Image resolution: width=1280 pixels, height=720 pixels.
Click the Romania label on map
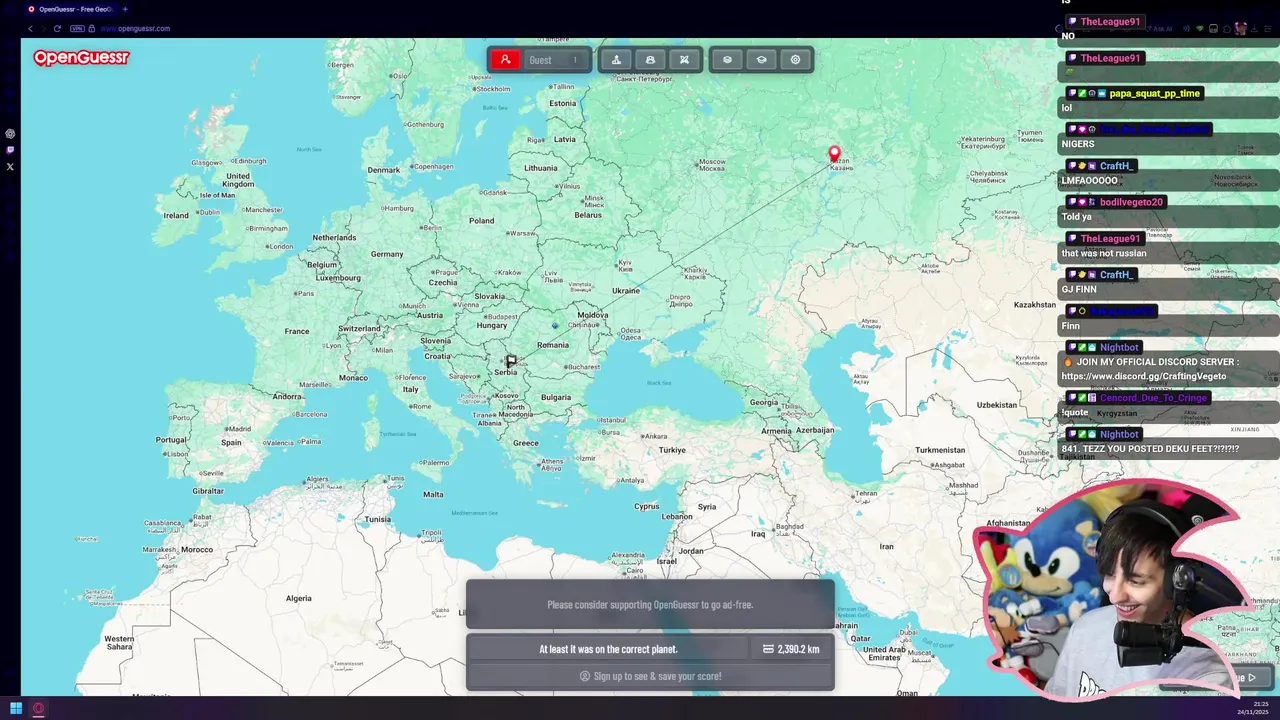pos(552,345)
